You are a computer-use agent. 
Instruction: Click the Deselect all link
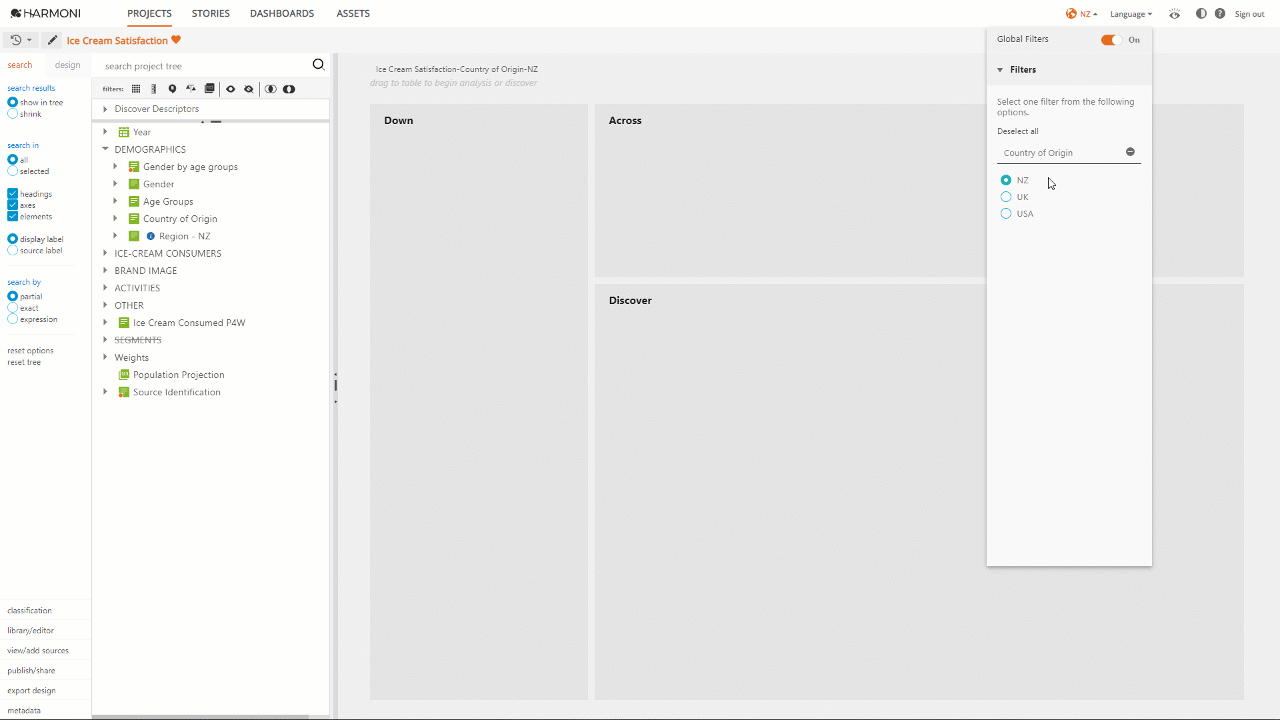(1017, 131)
